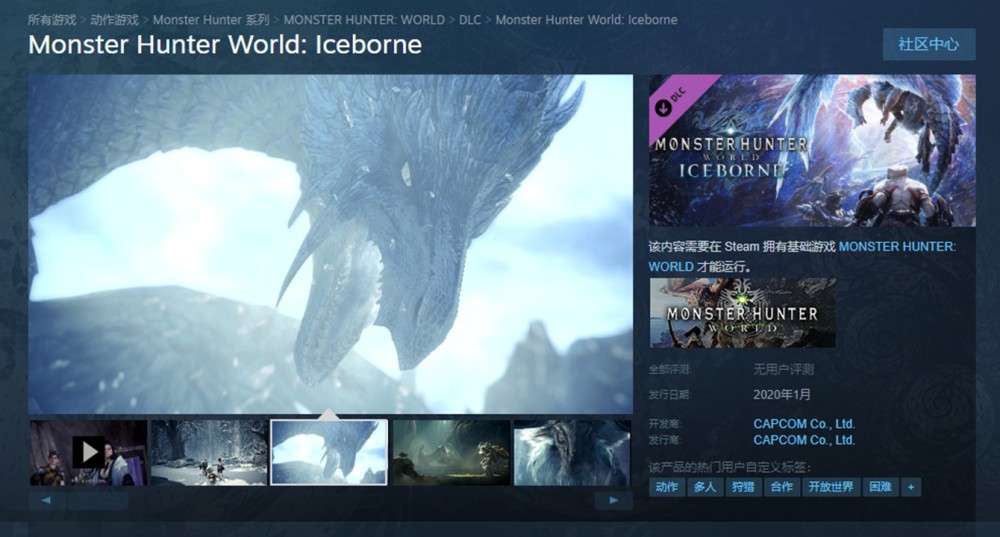The height and width of the screenshot is (537, 1000).
Task: Play the trailer video thumbnail
Action: [x=89, y=452]
